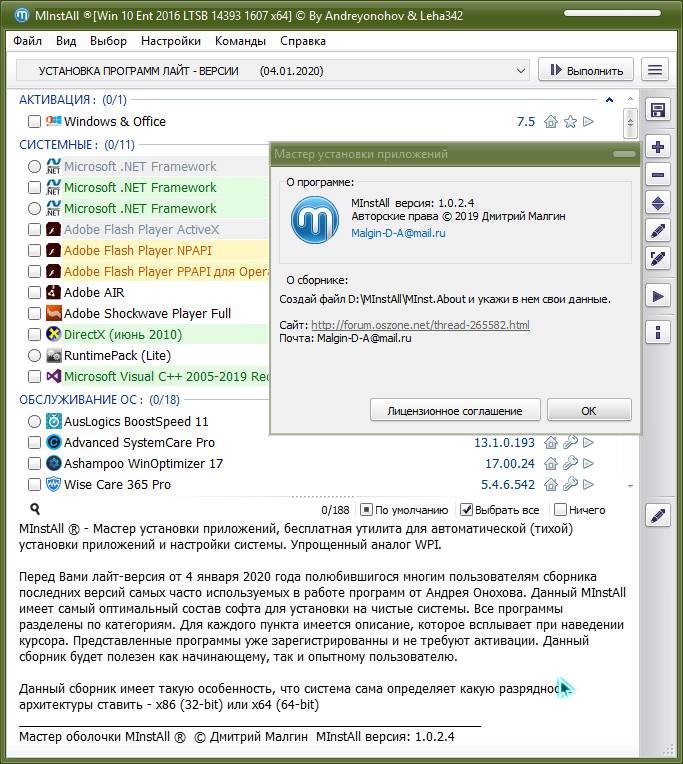Click the pencil-with-checkmark edit icon
The height and width of the screenshot is (764, 683).
coord(658,258)
